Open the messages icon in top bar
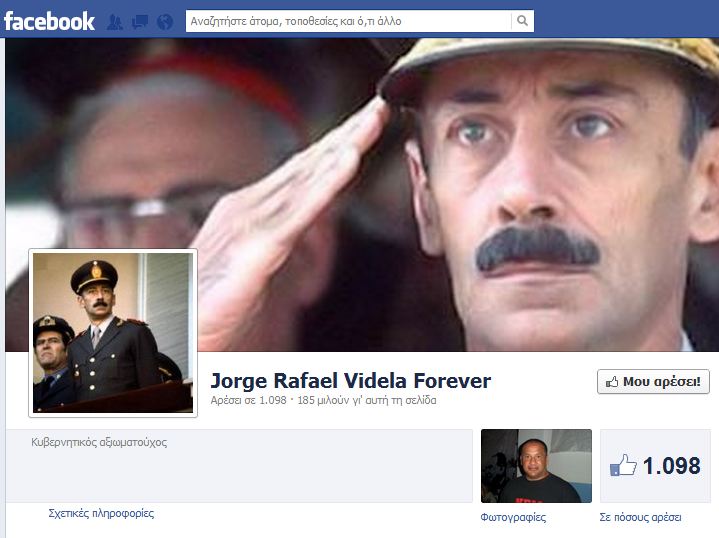Viewport: 719px width, 538px height. coord(140,21)
